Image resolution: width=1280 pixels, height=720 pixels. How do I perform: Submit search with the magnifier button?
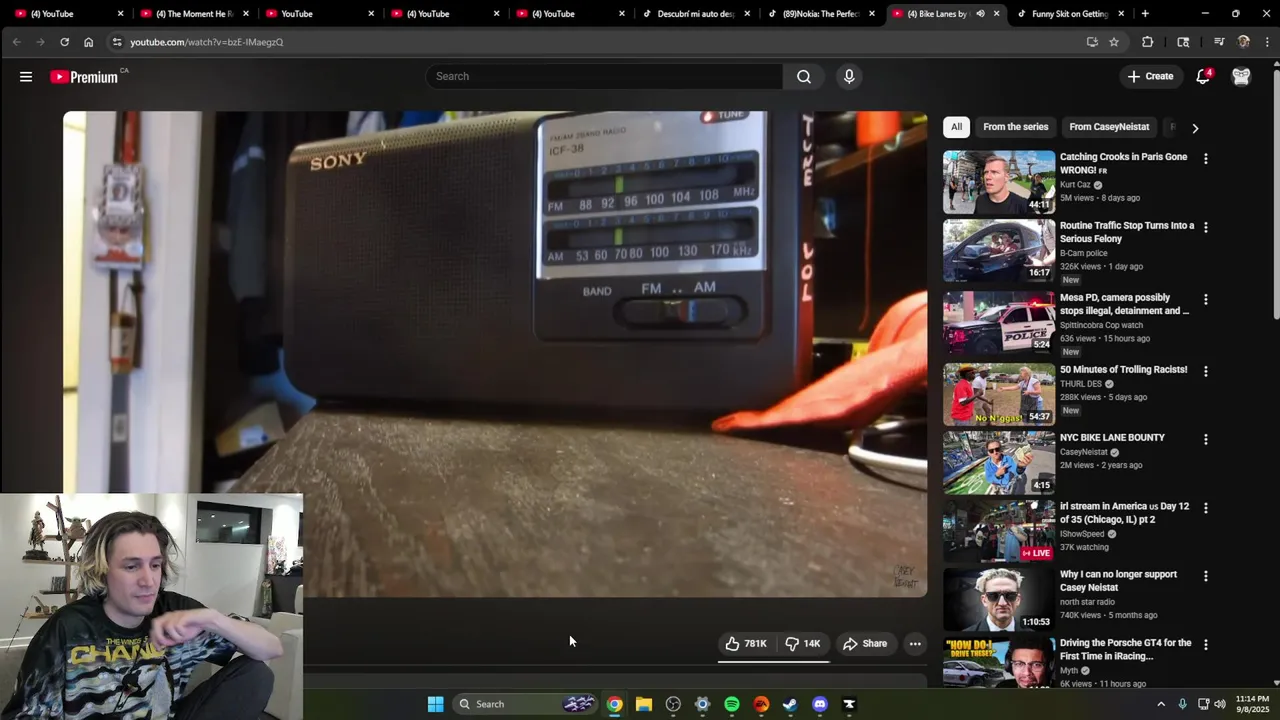[x=804, y=76]
